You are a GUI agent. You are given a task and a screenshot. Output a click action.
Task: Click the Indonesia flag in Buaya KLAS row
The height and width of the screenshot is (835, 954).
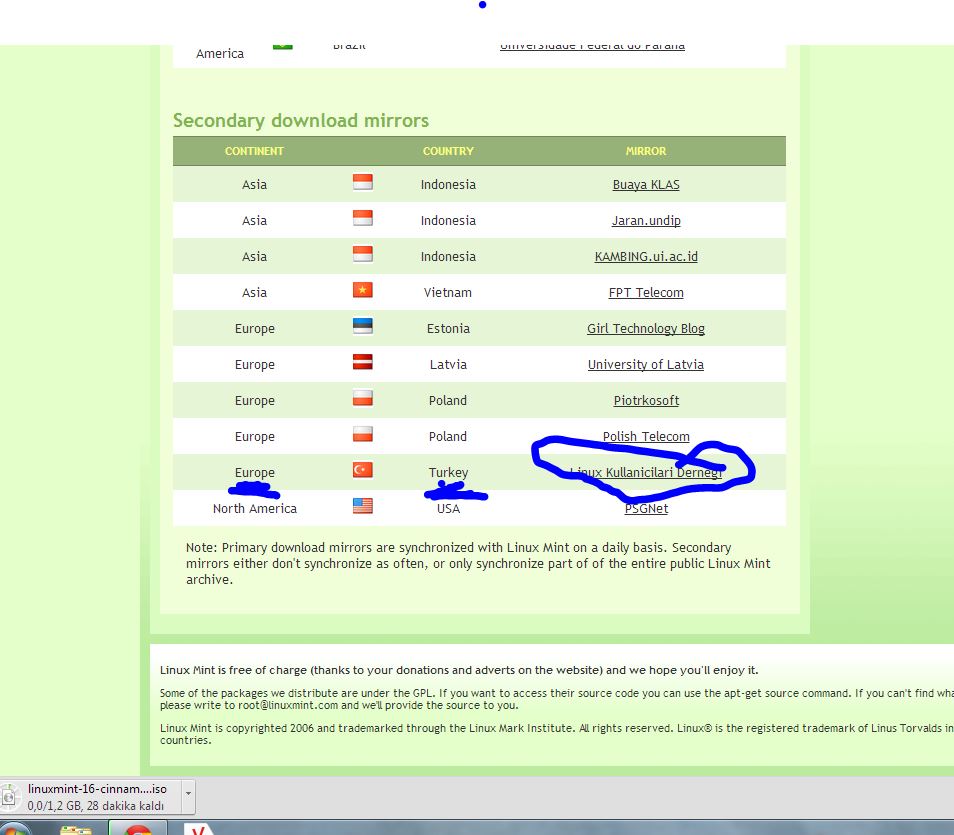pyautogui.click(x=363, y=182)
